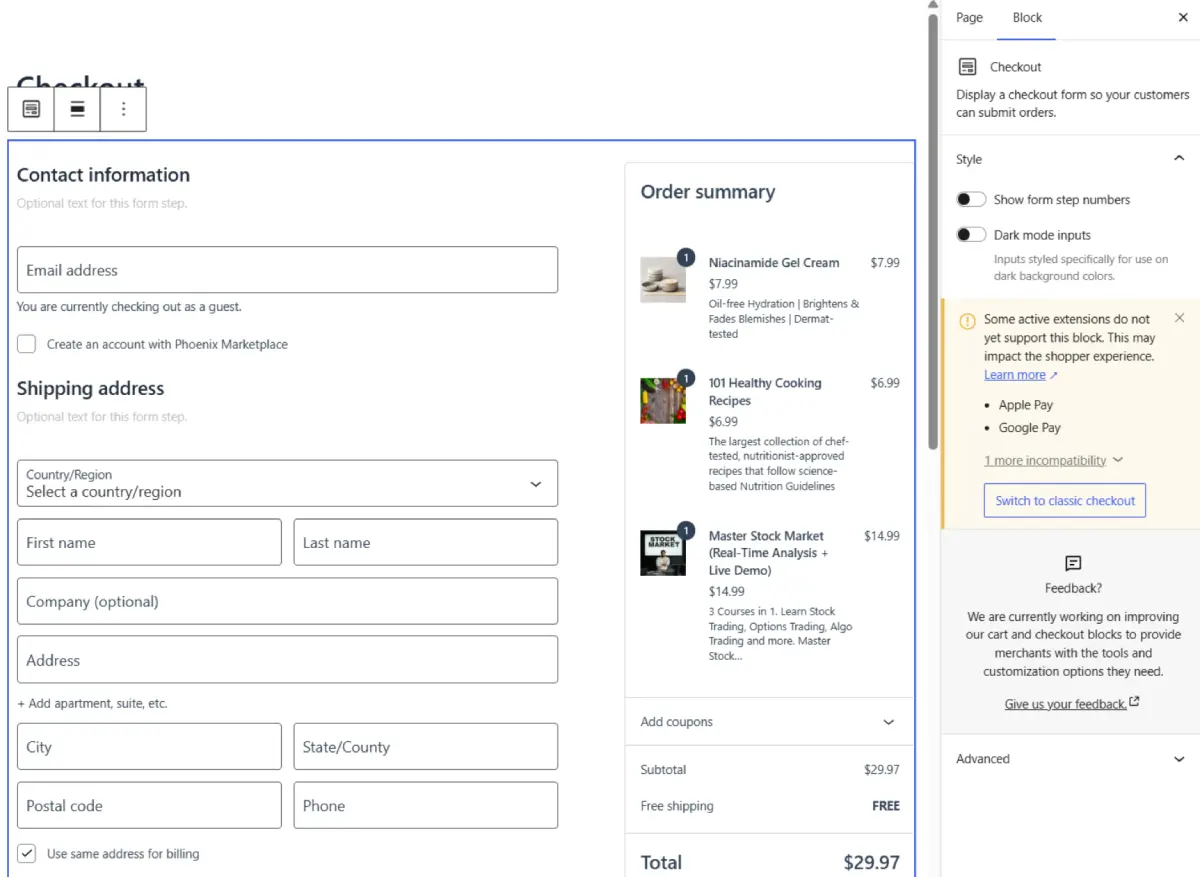Expand the Add coupons section

pos(769,722)
